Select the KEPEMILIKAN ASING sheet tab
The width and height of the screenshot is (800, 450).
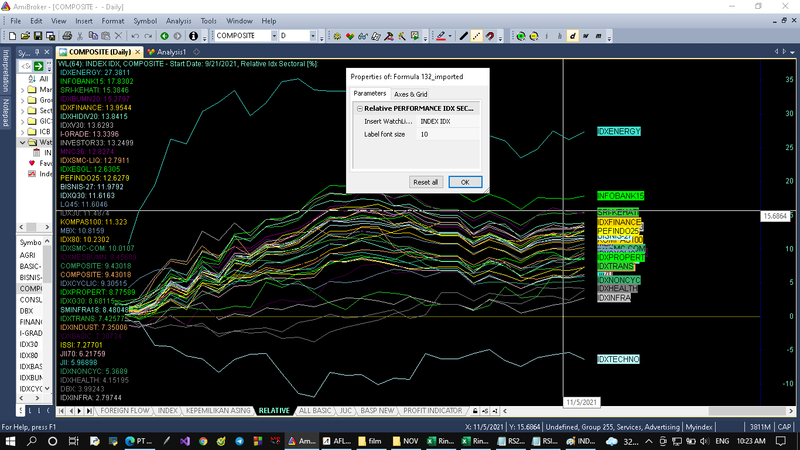point(218,411)
